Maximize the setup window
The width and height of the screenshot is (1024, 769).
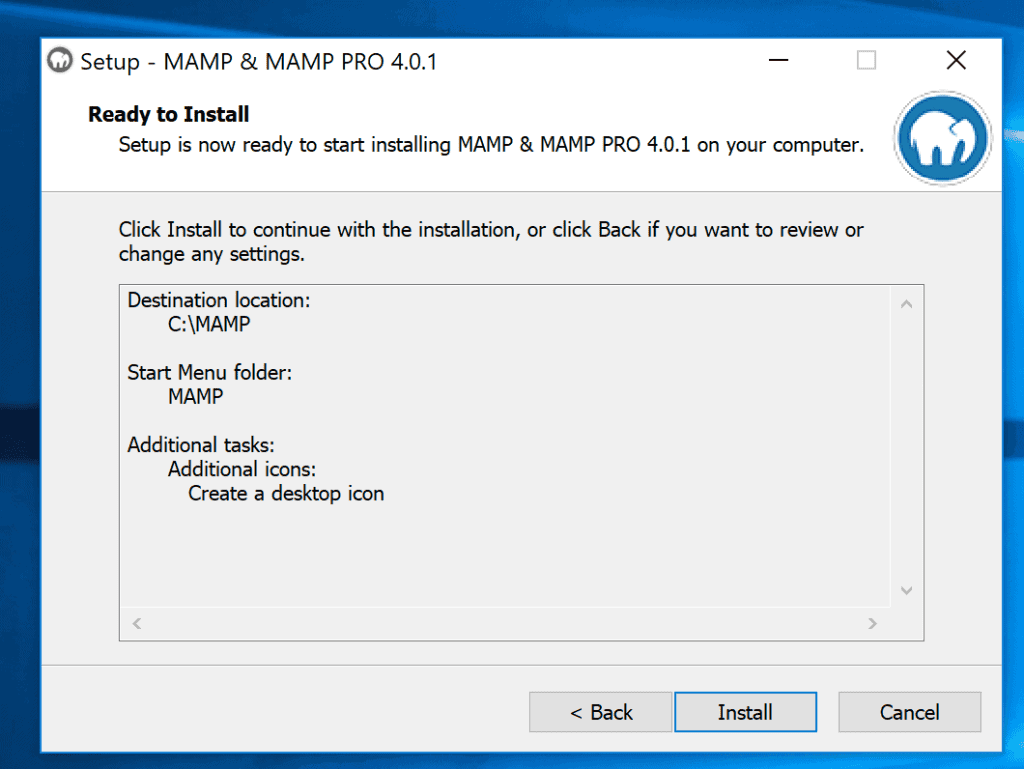click(x=866, y=60)
